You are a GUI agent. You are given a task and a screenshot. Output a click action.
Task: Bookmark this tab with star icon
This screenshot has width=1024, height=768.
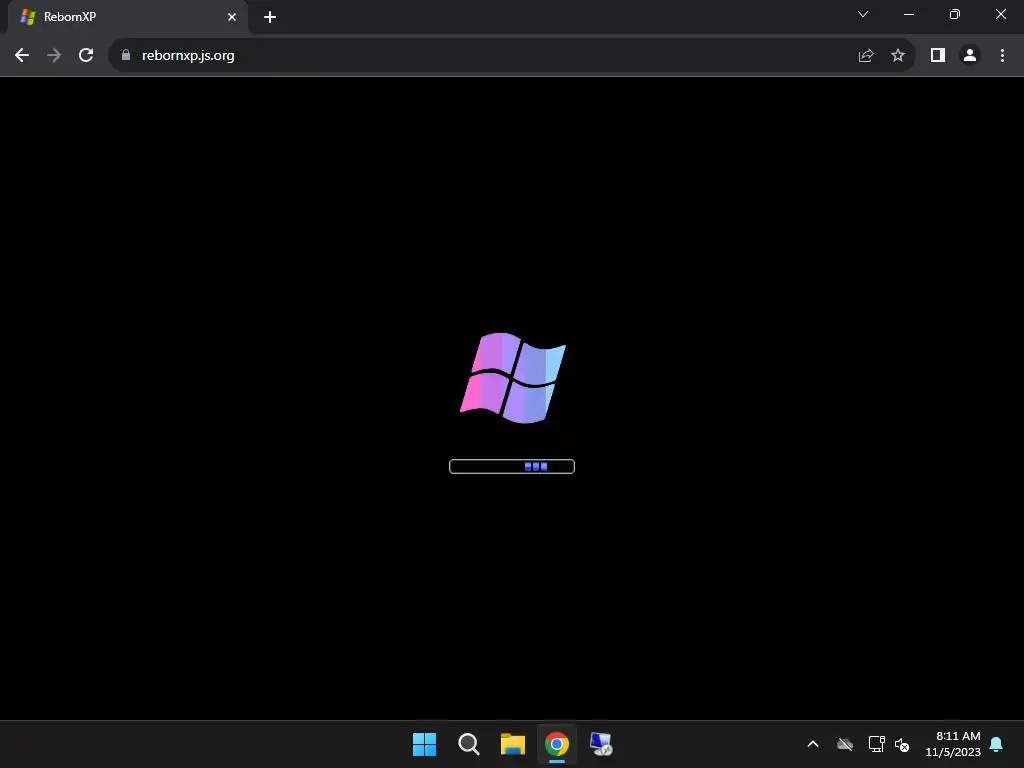coord(898,56)
